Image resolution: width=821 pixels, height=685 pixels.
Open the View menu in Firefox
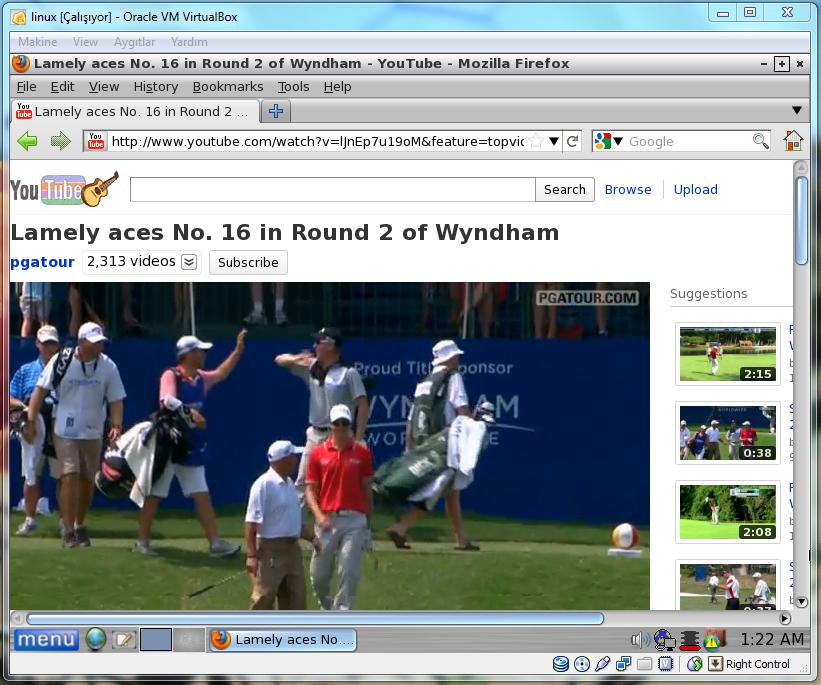(104, 86)
